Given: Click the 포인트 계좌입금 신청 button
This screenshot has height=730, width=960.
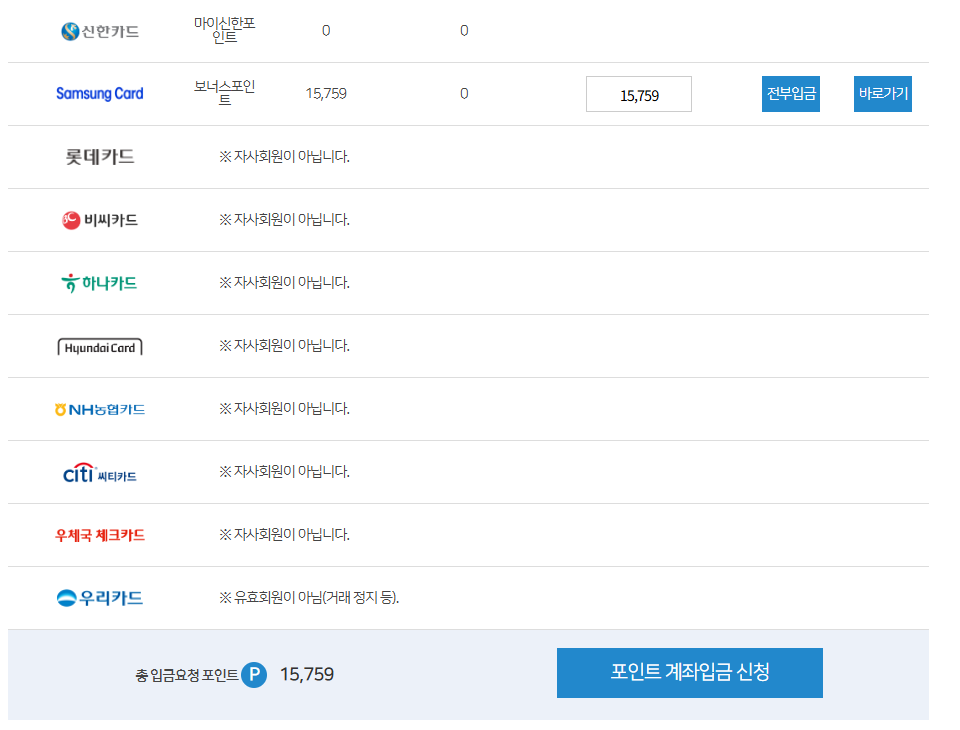Looking at the screenshot, I should [x=689, y=672].
